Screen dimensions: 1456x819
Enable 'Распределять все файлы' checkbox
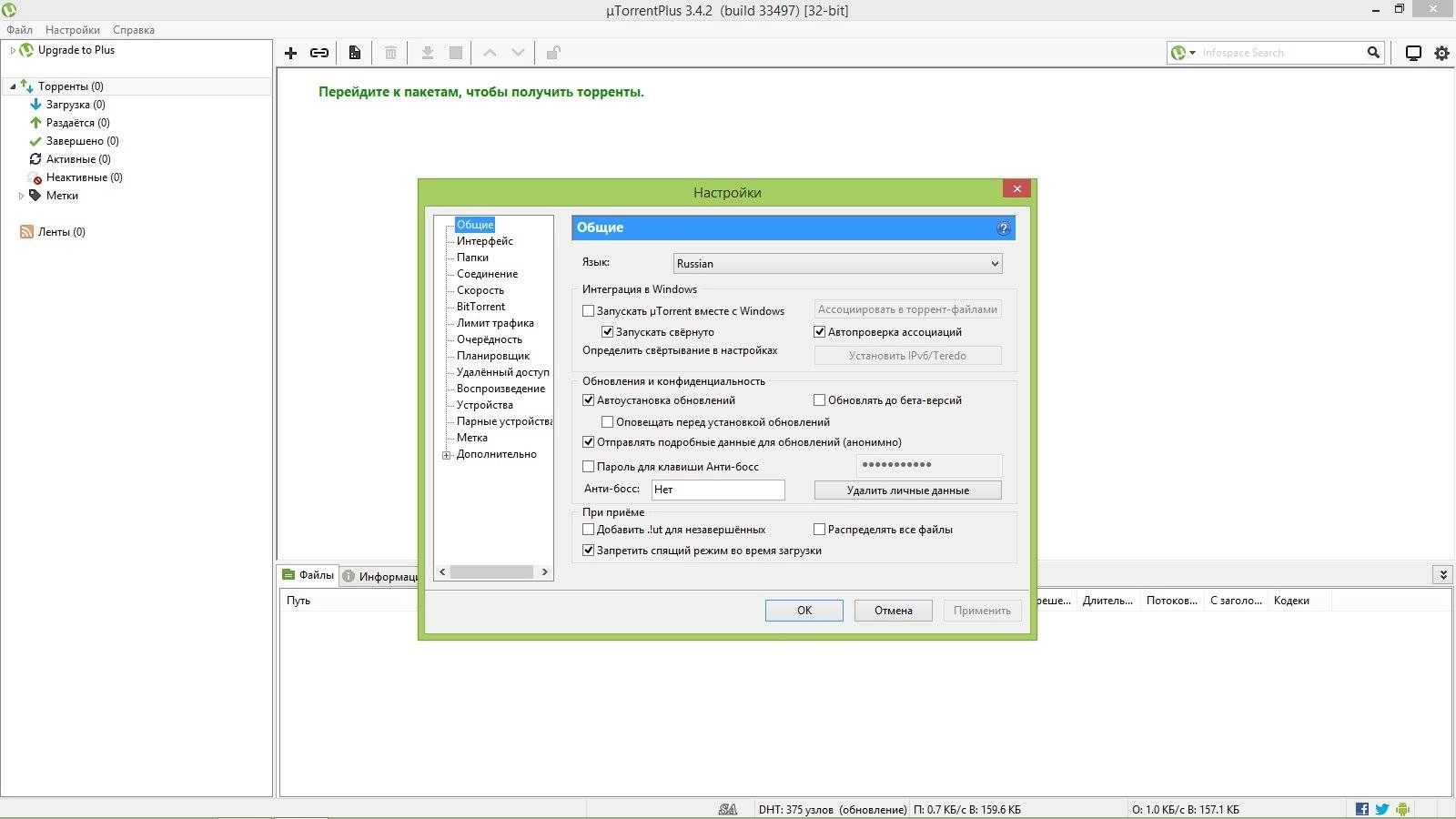pos(819,530)
